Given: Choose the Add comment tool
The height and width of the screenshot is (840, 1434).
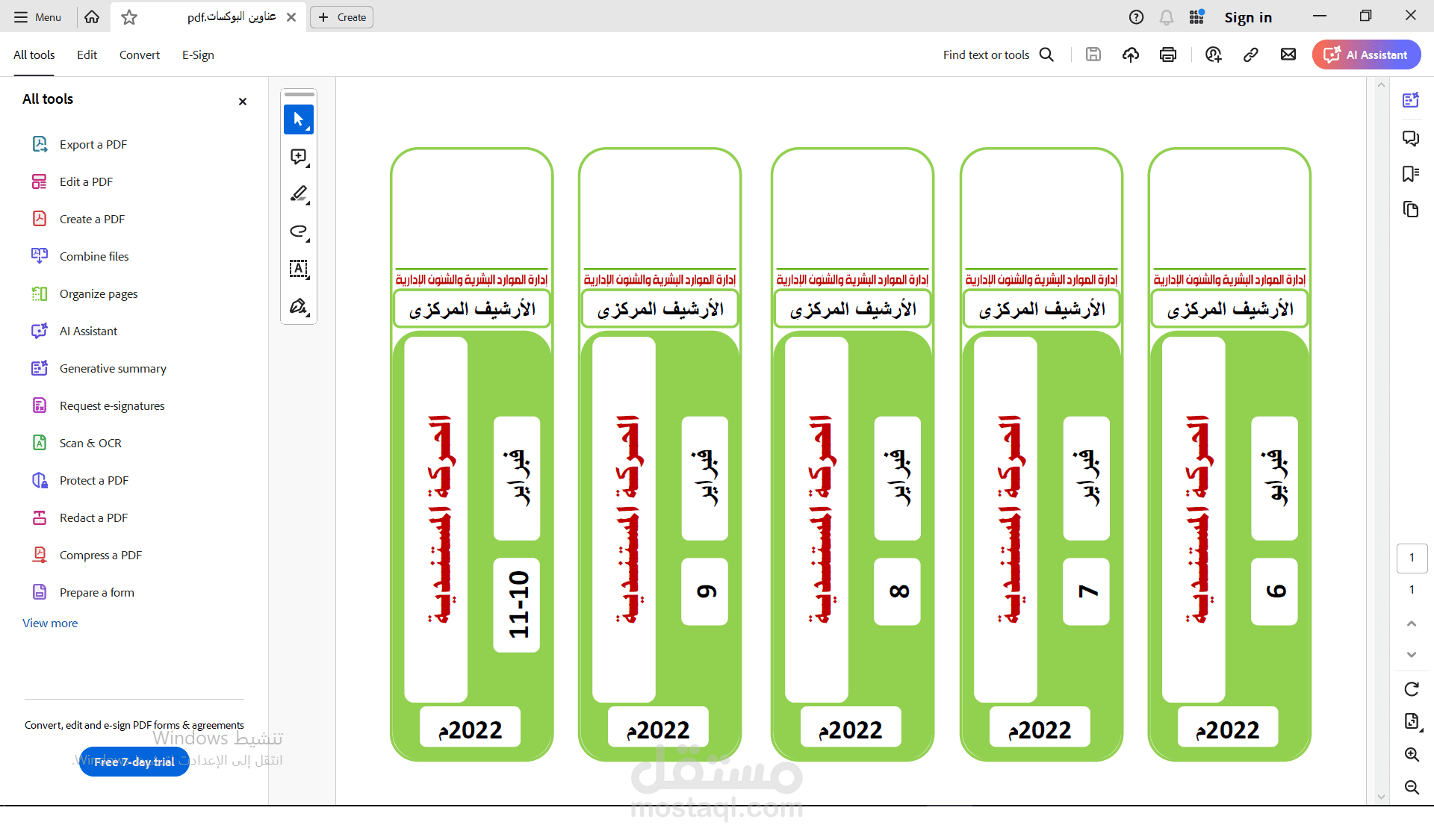Looking at the screenshot, I should [299, 157].
